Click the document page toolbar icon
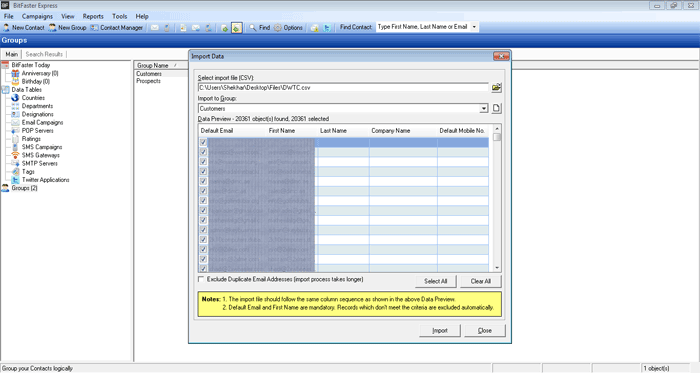 (x=183, y=28)
